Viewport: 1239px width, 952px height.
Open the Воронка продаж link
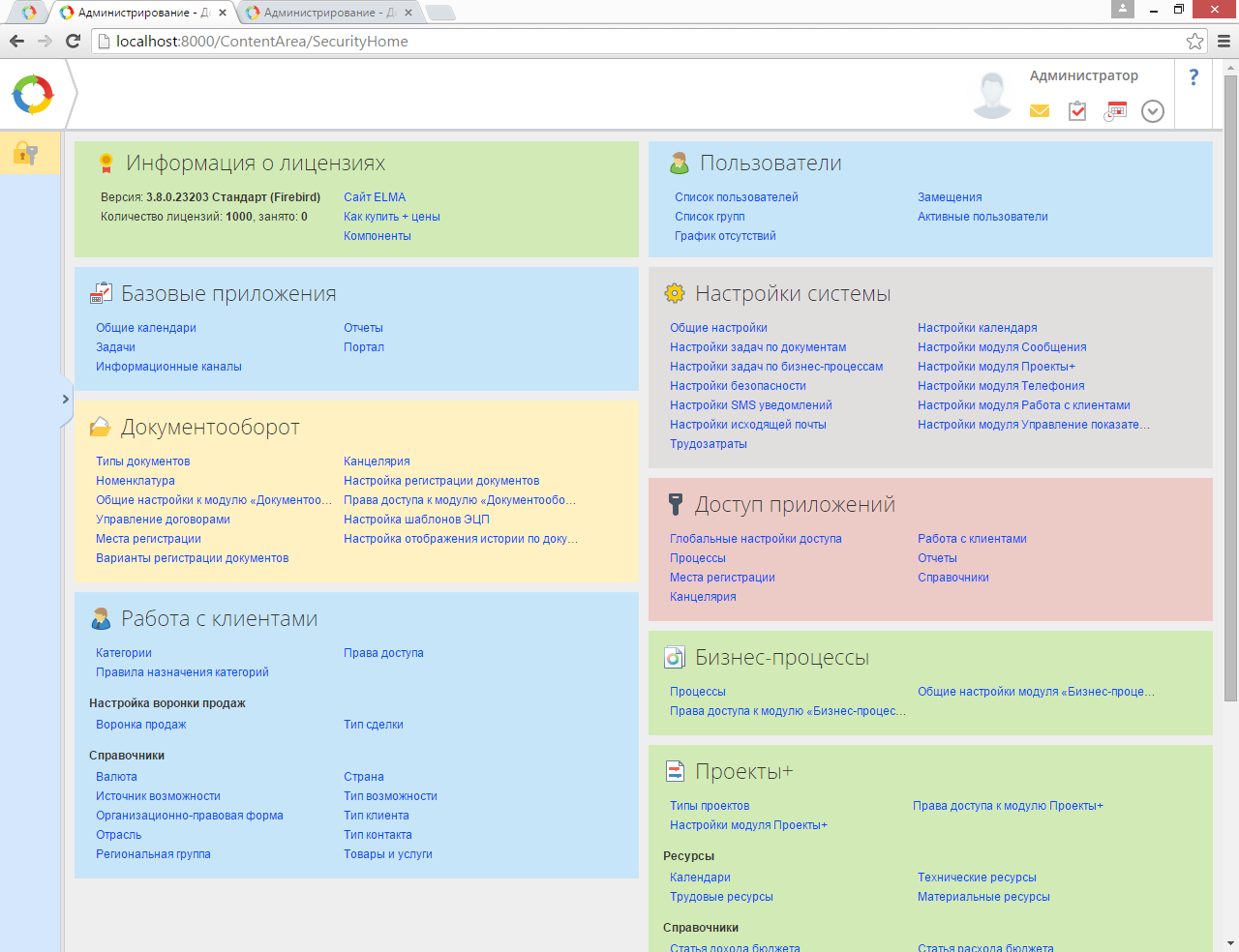tap(140, 725)
